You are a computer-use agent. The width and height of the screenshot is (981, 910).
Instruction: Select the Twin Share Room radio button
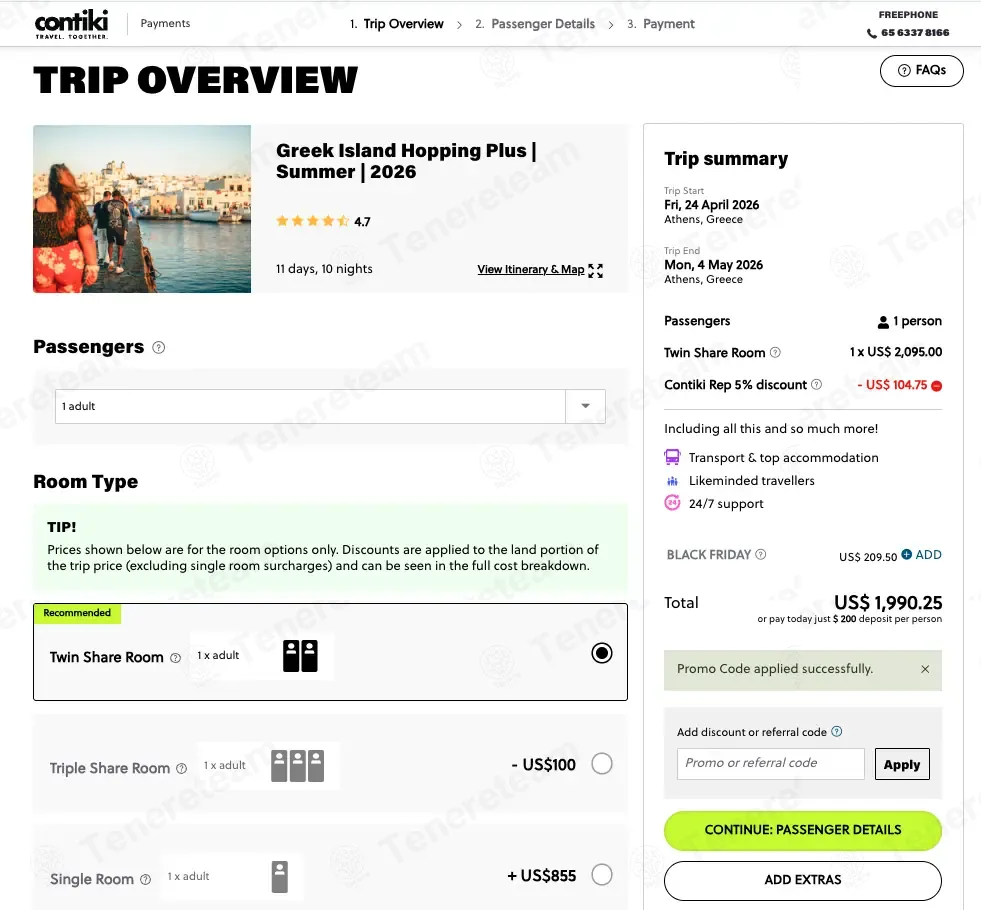click(602, 653)
